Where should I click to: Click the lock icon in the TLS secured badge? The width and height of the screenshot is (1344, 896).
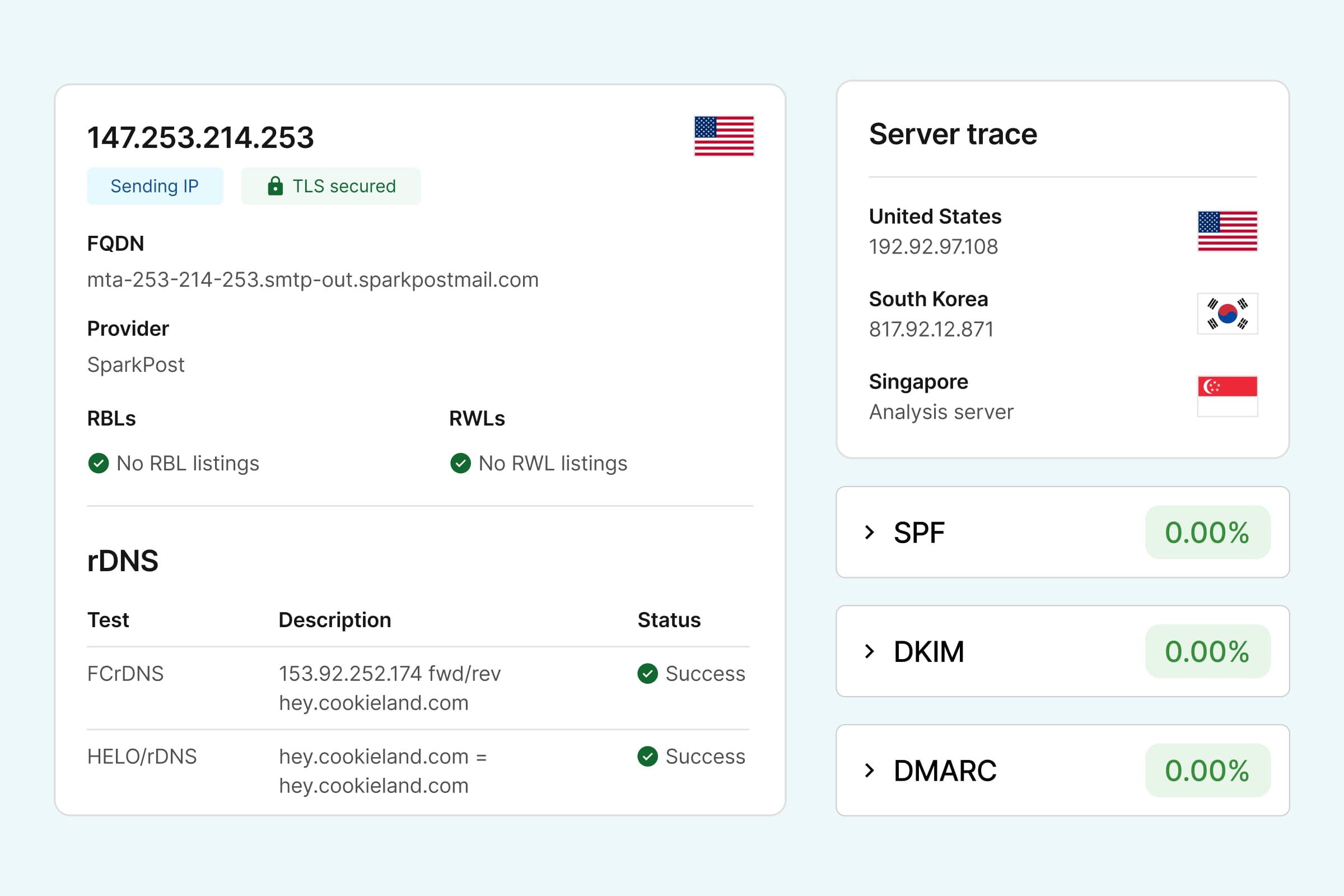coord(276,186)
